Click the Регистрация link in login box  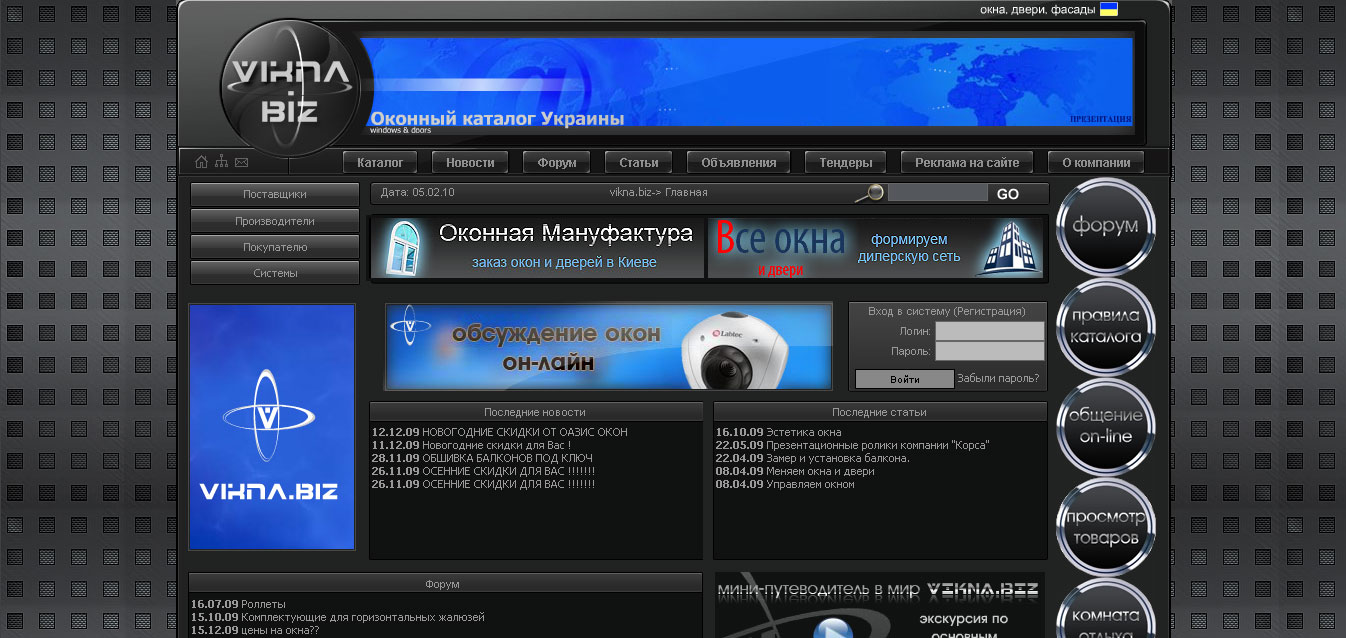989,311
